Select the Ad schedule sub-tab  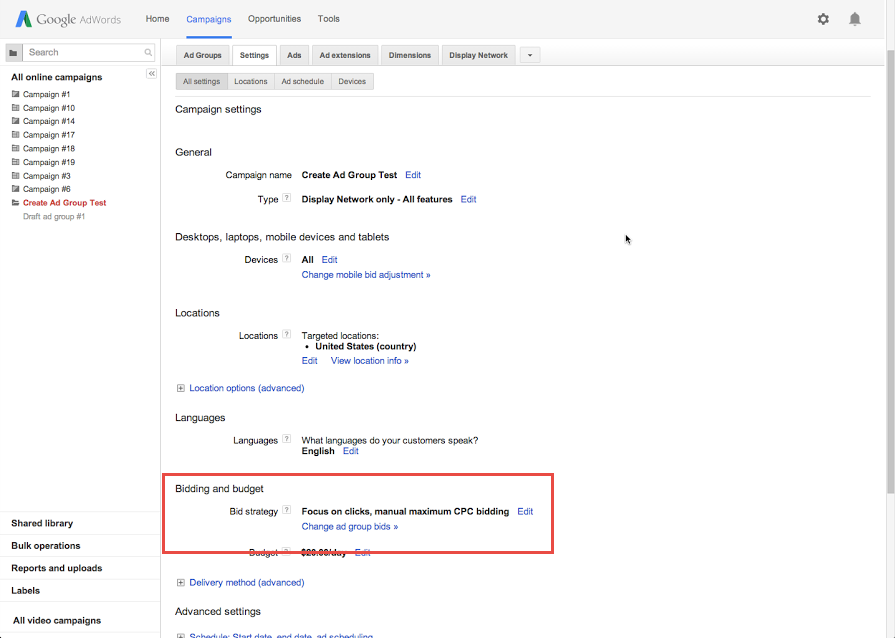click(302, 81)
